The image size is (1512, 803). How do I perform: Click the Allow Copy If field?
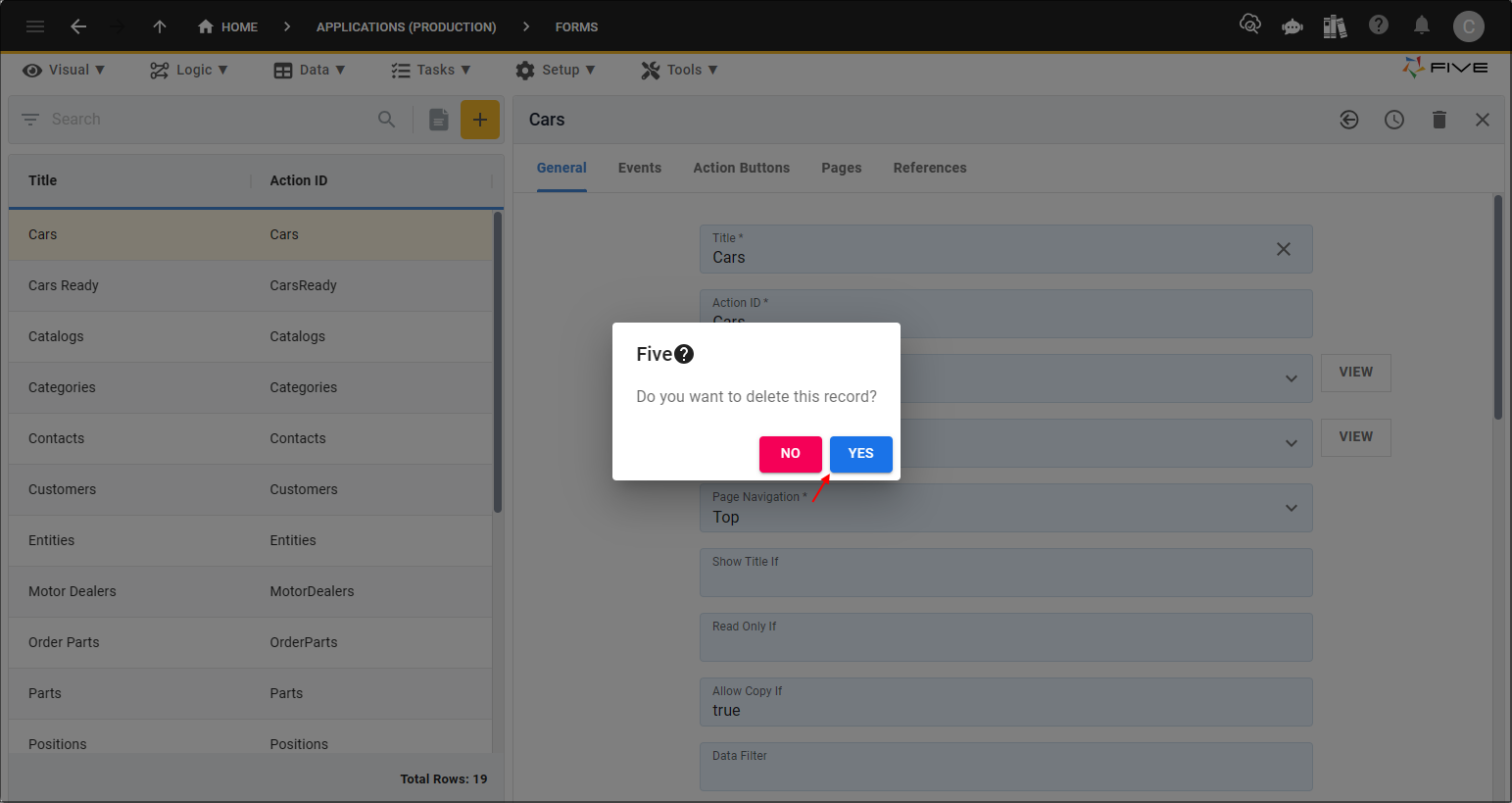tap(1006, 702)
